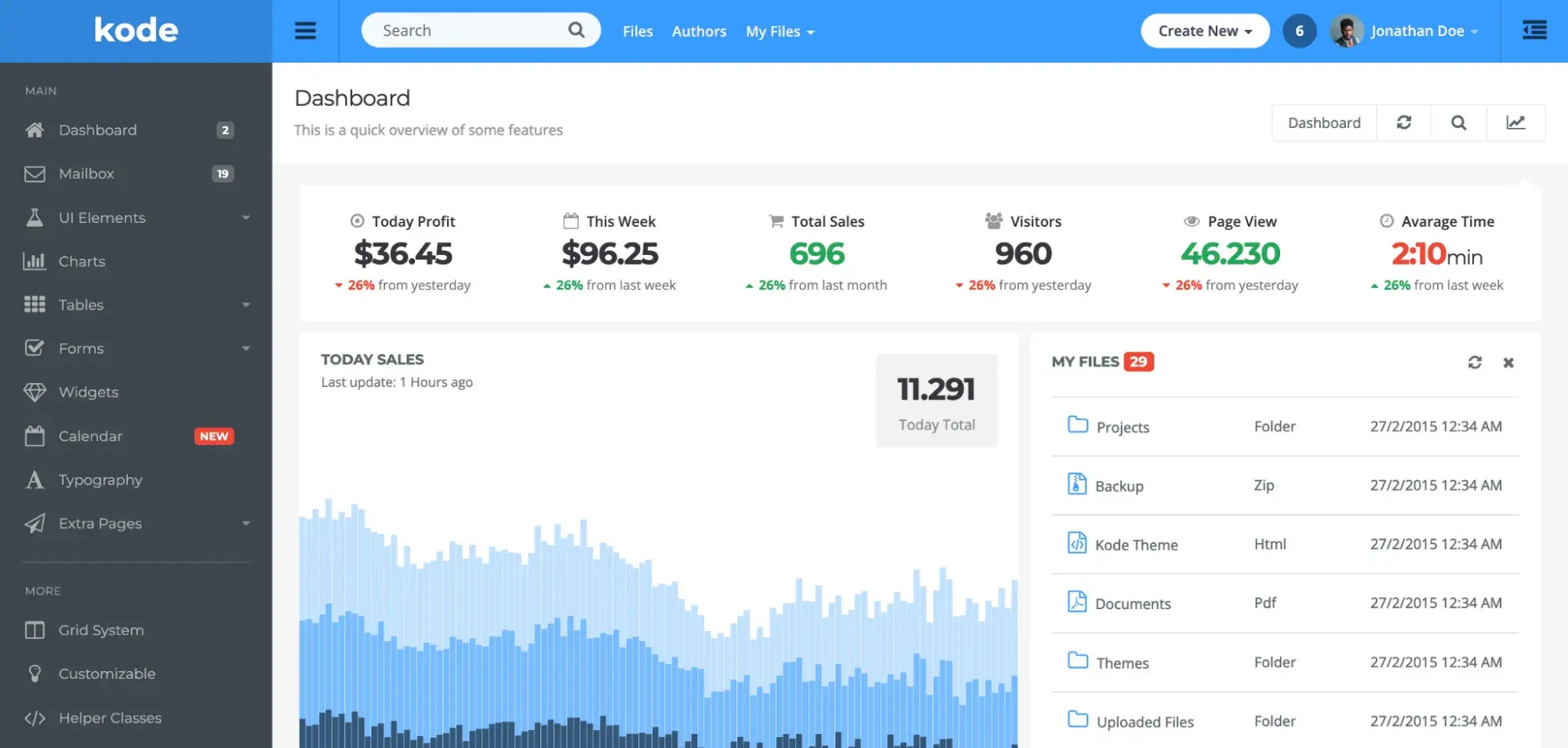Click the search icon in page toolbar
Viewport: 1568px width, 748px height.
[1458, 122]
